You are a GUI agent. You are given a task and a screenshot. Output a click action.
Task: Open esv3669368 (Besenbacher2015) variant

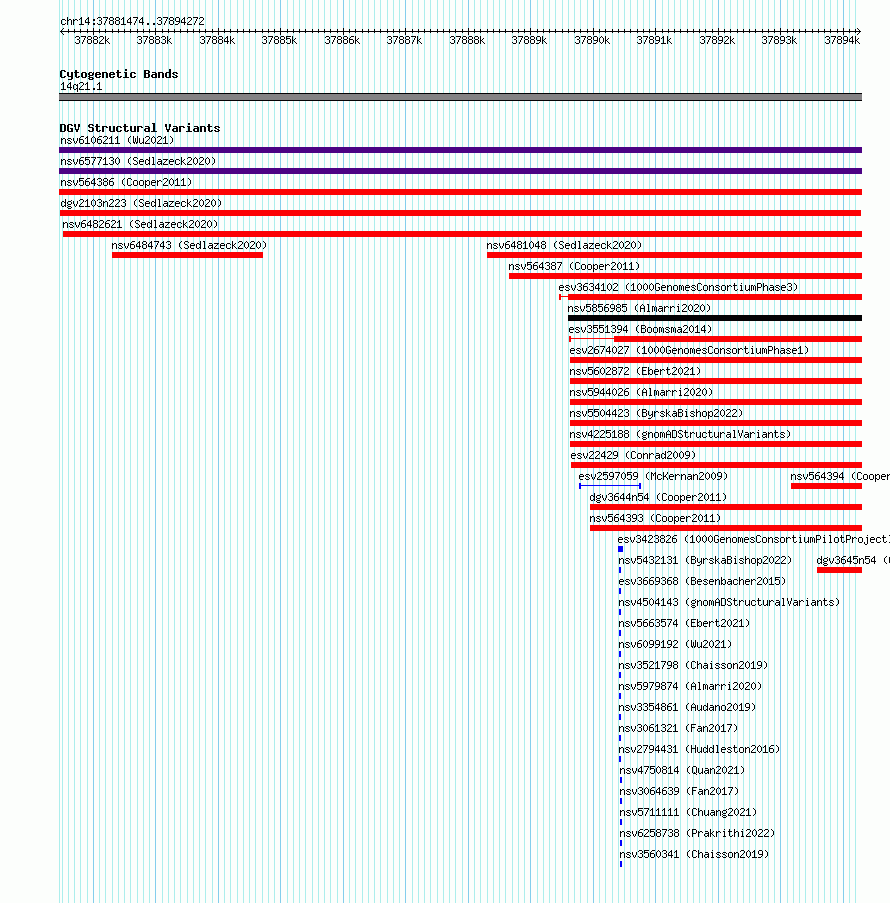[702, 582]
